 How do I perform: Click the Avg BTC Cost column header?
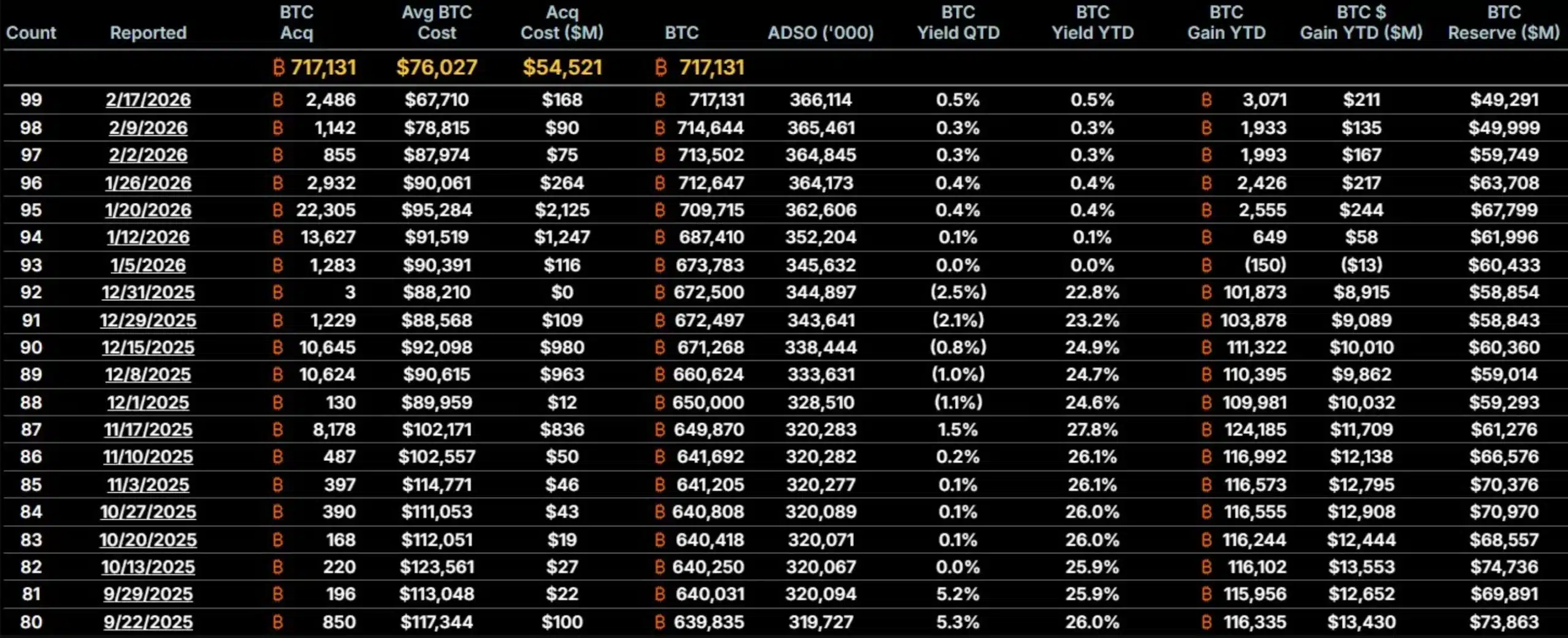pos(437,23)
